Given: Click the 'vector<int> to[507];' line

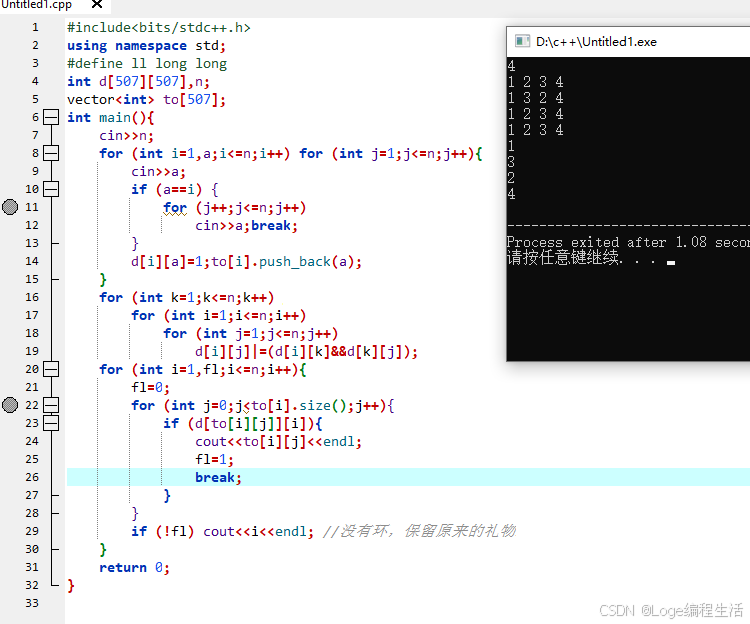Looking at the screenshot, I should point(146,99).
